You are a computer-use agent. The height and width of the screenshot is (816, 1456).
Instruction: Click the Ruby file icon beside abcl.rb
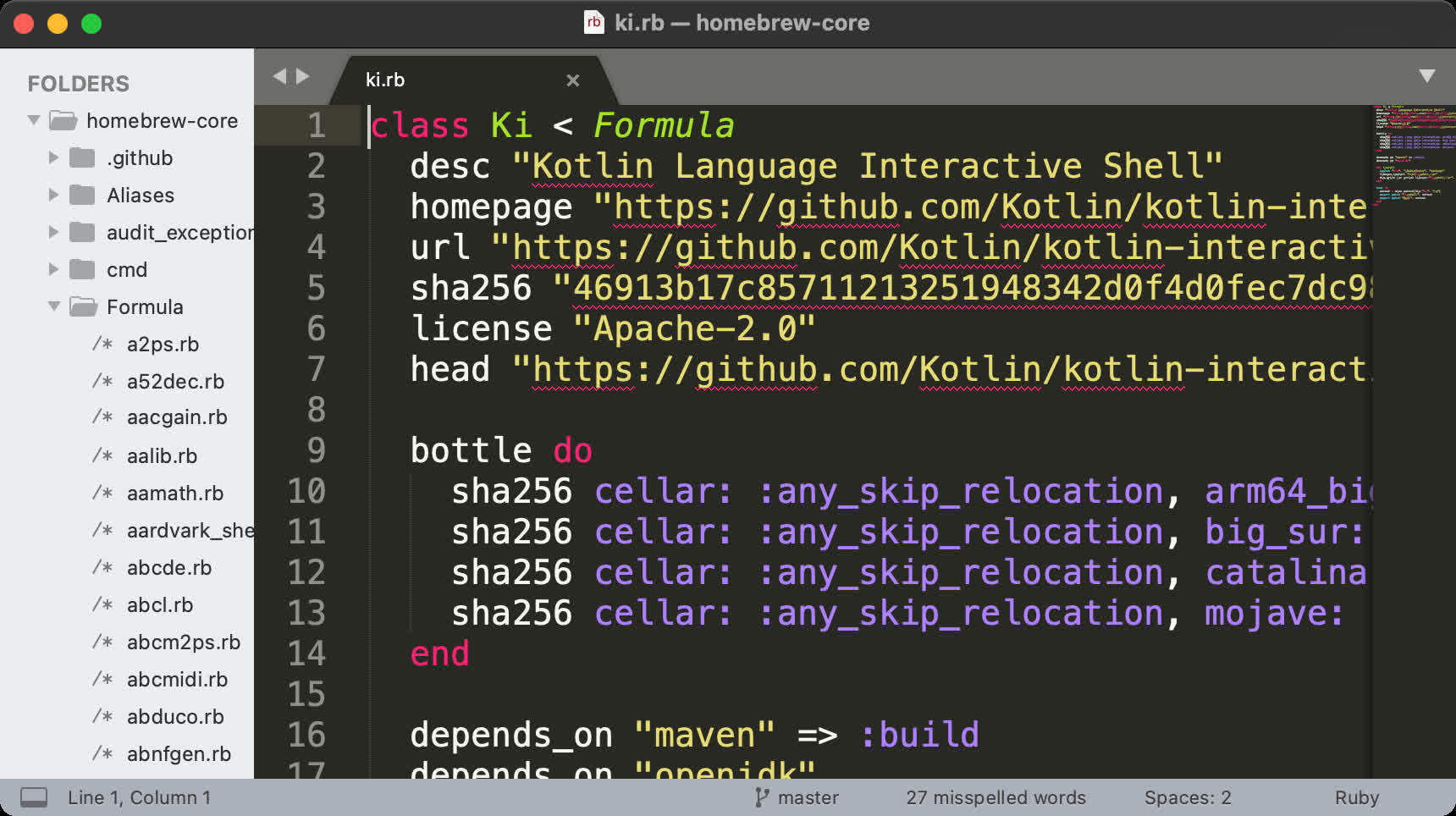pos(102,605)
